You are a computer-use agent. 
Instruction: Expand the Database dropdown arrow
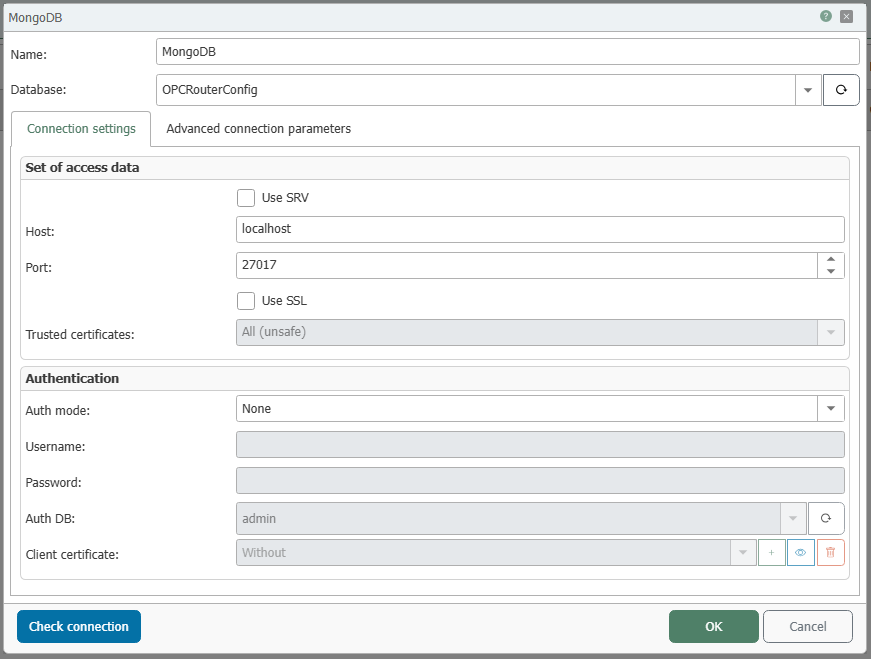click(808, 90)
